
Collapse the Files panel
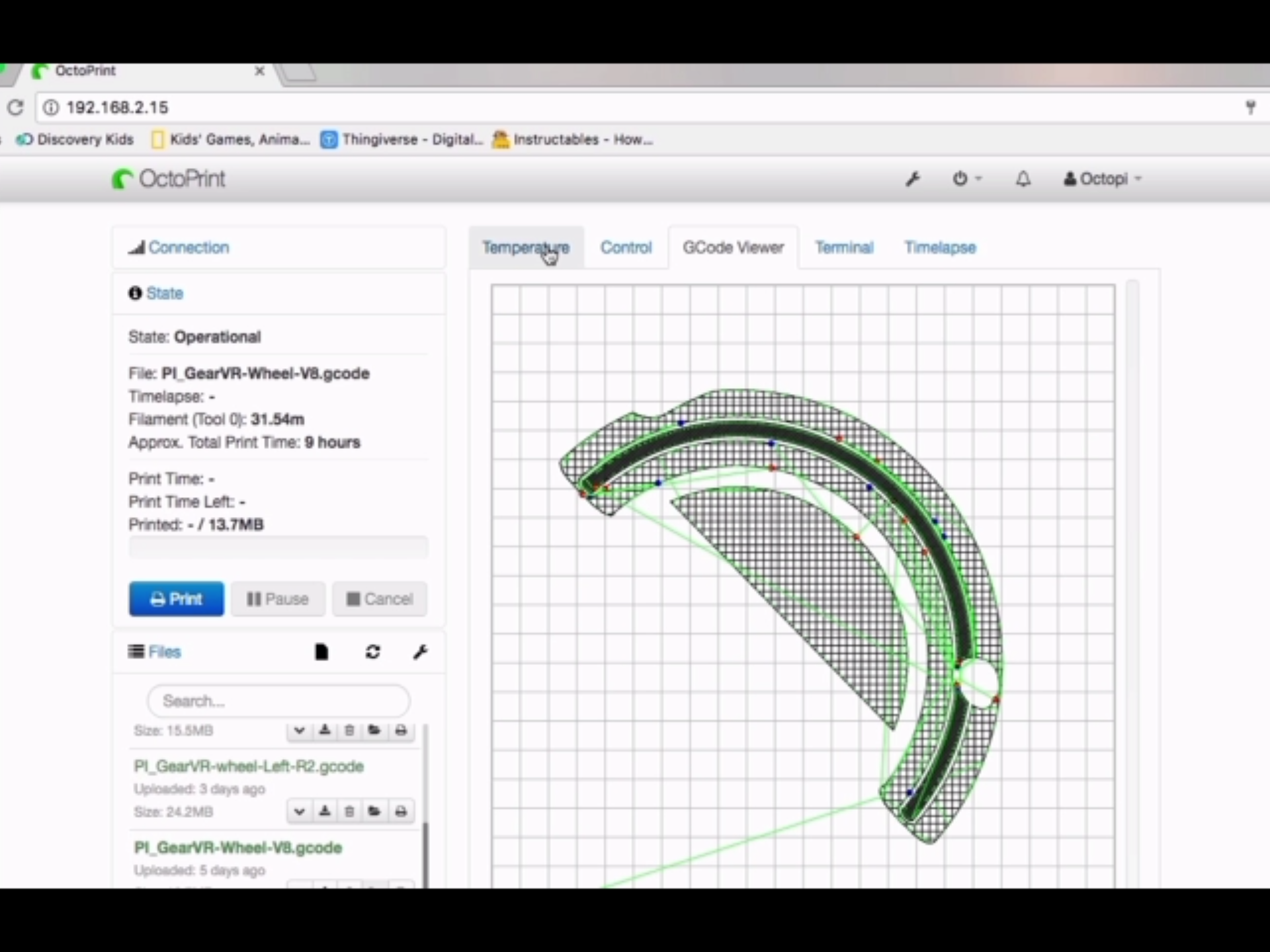164,652
